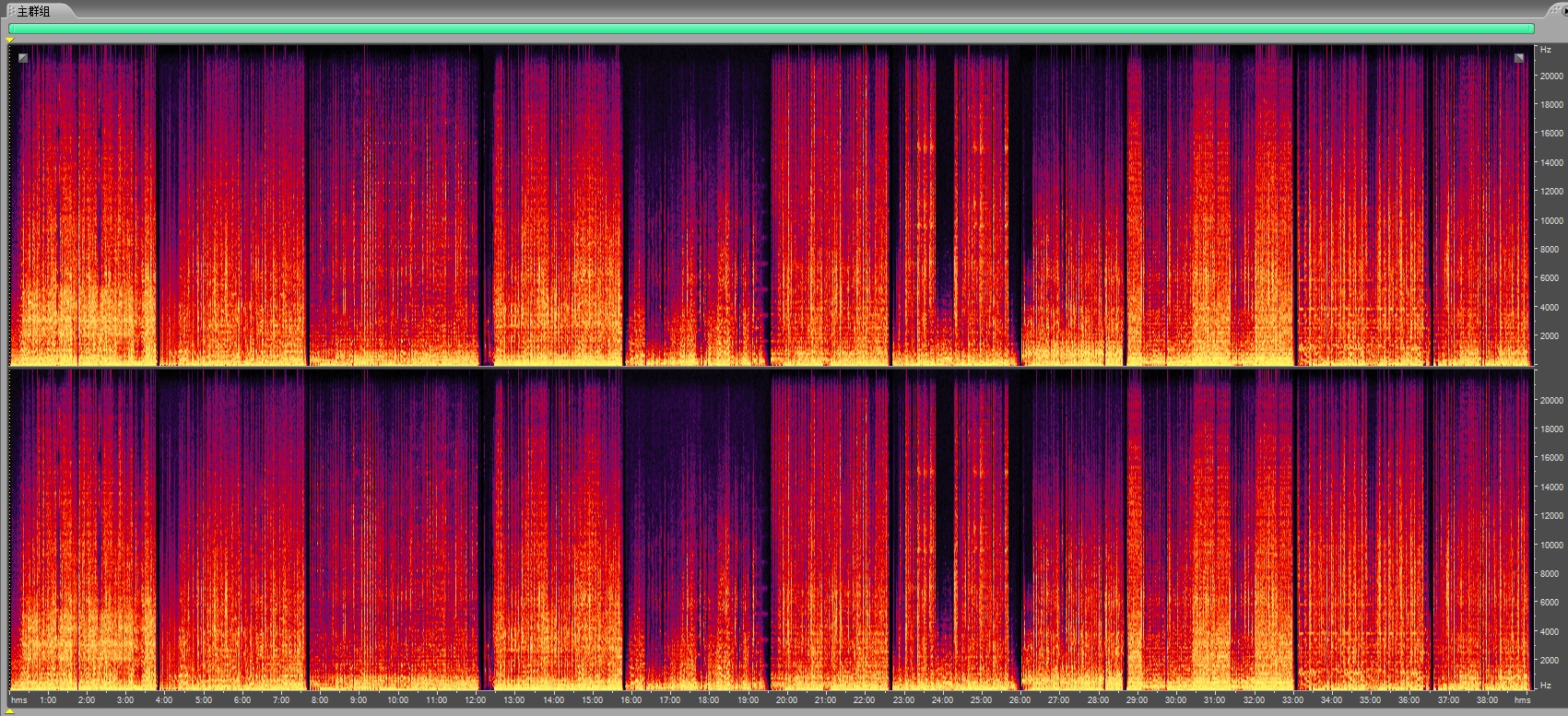Click the Hz label atop the frequency ruler
The height and width of the screenshot is (716, 1568).
click(1546, 50)
